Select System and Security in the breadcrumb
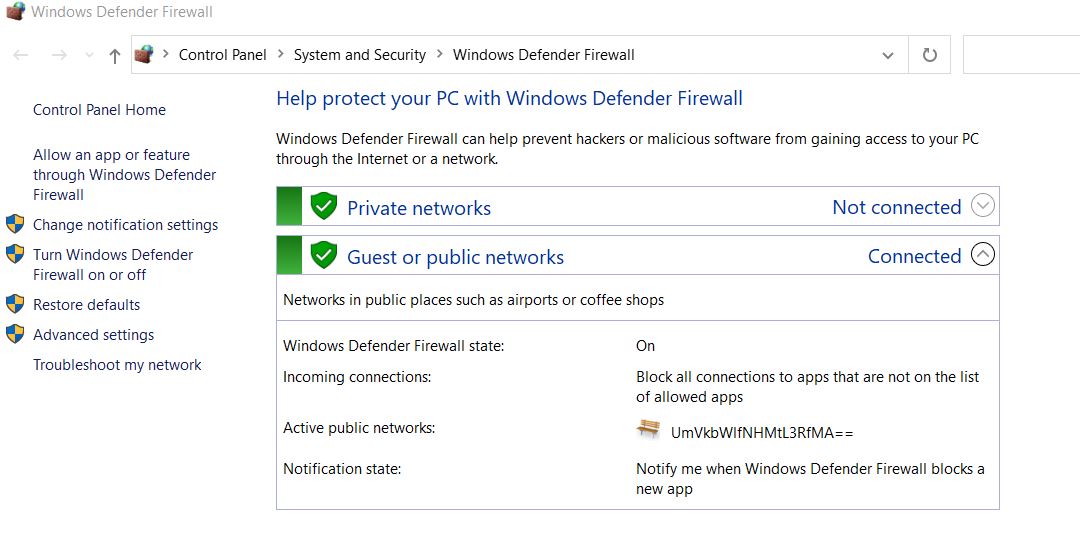 point(360,55)
